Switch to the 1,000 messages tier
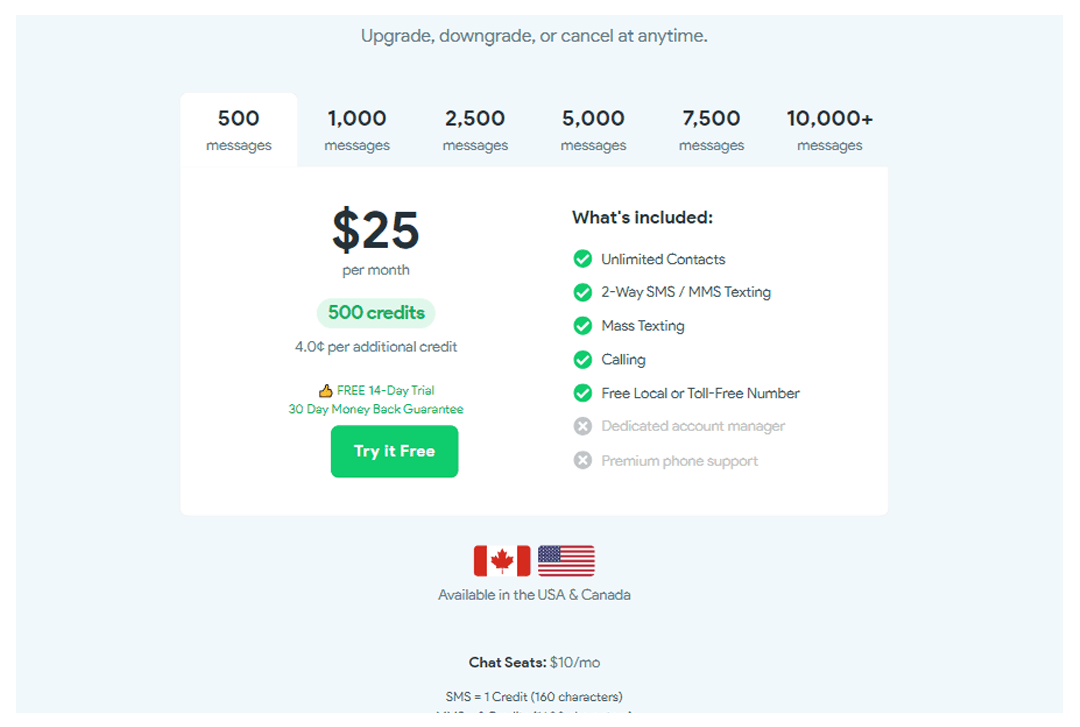 (x=357, y=130)
